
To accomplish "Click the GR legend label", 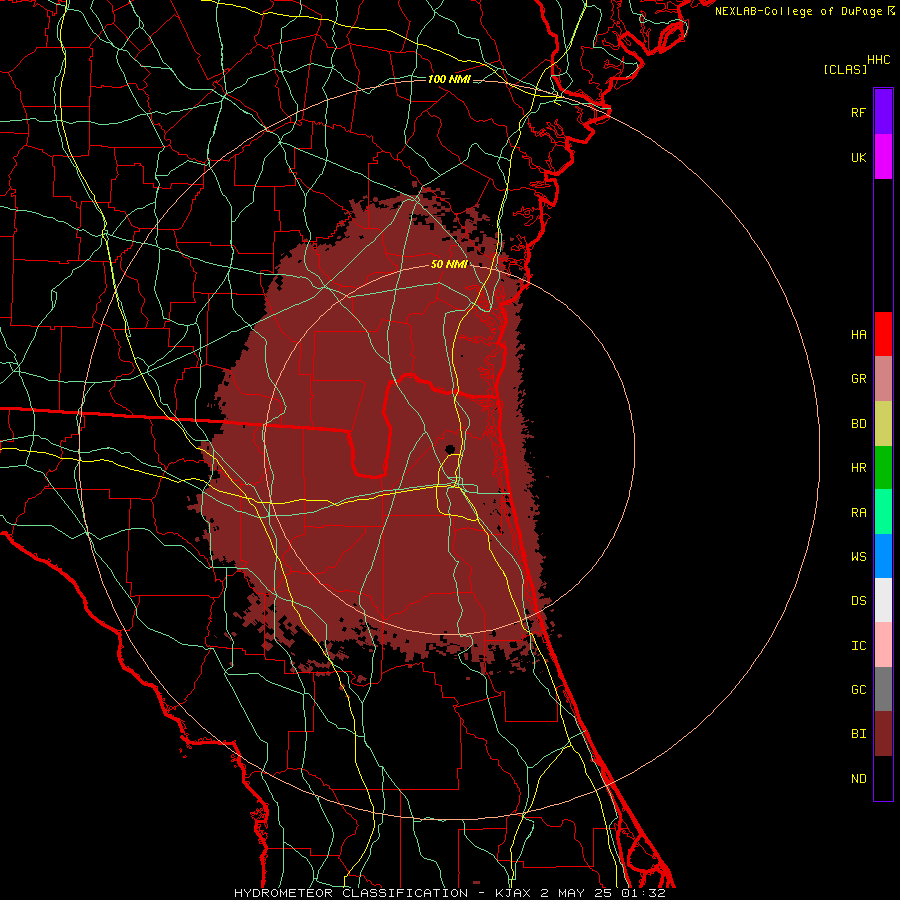I will point(858,379).
